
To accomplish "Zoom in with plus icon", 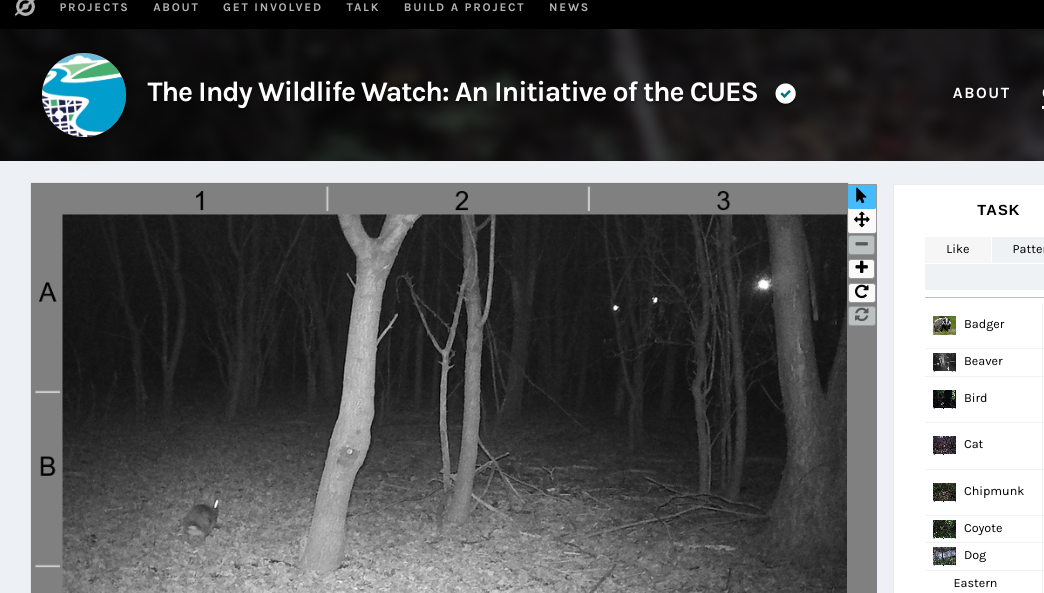I will (x=862, y=268).
